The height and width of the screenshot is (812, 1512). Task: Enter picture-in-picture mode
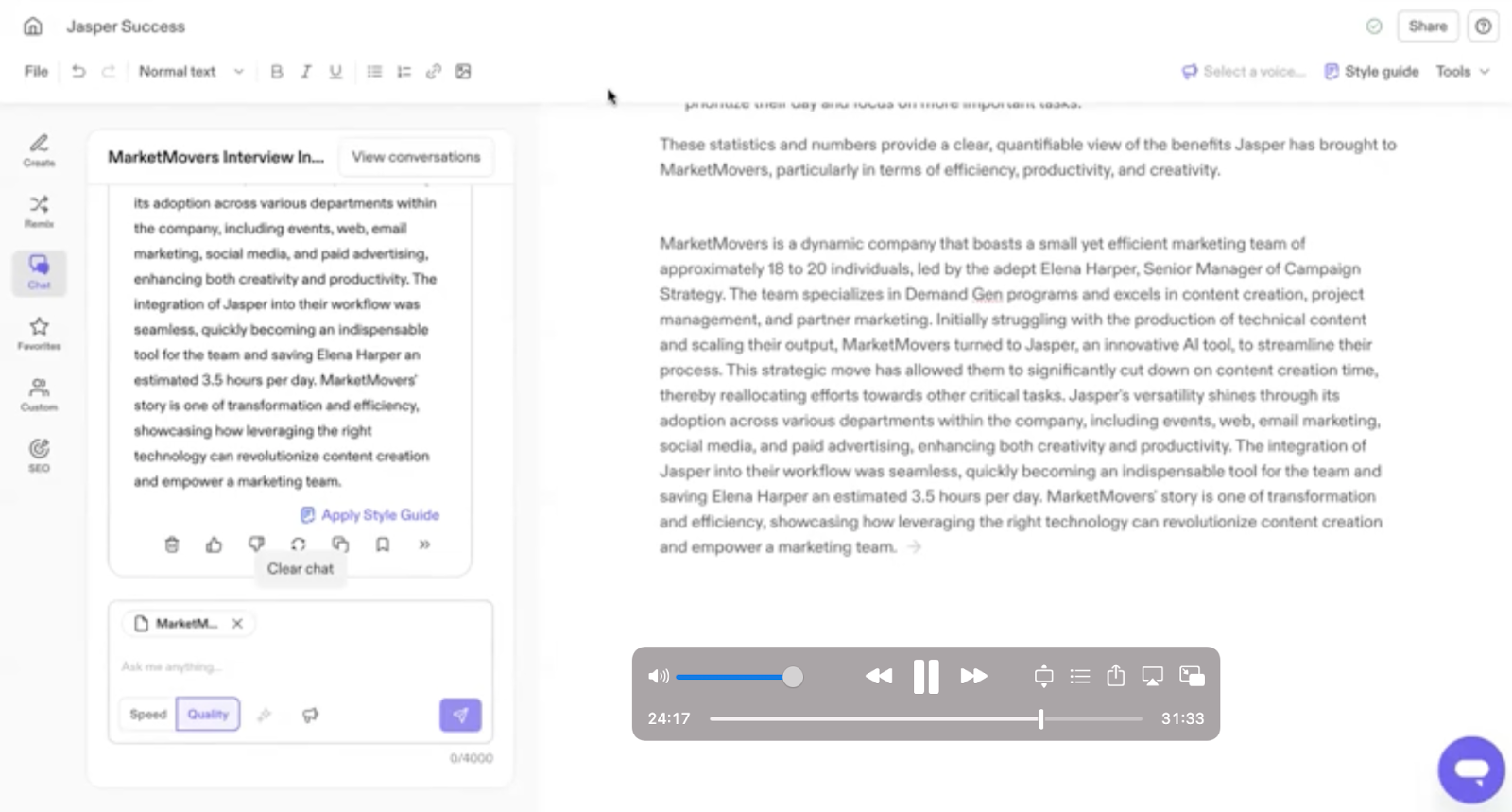tap(1192, 676)
